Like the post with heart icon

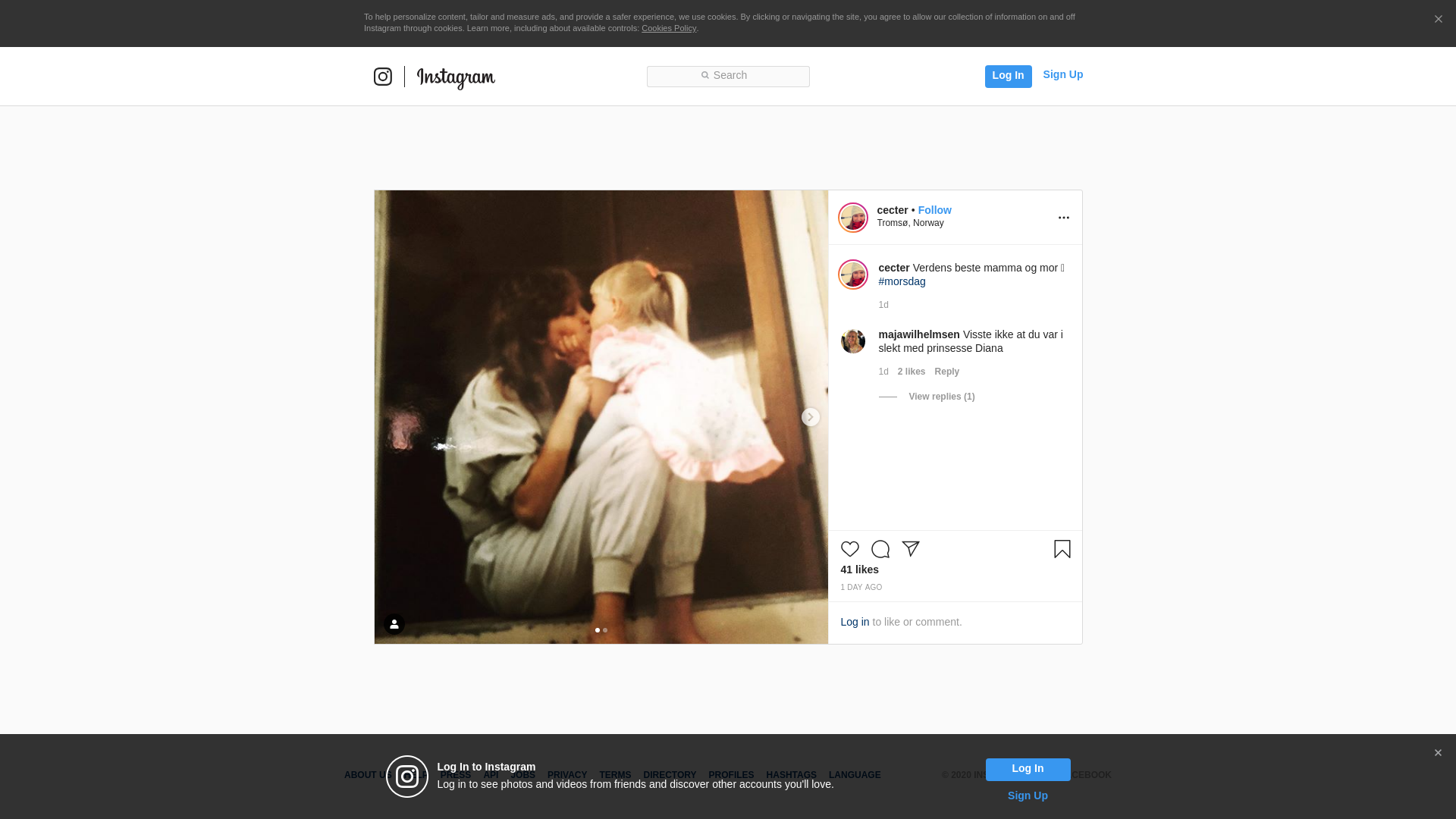click(849, 549)
